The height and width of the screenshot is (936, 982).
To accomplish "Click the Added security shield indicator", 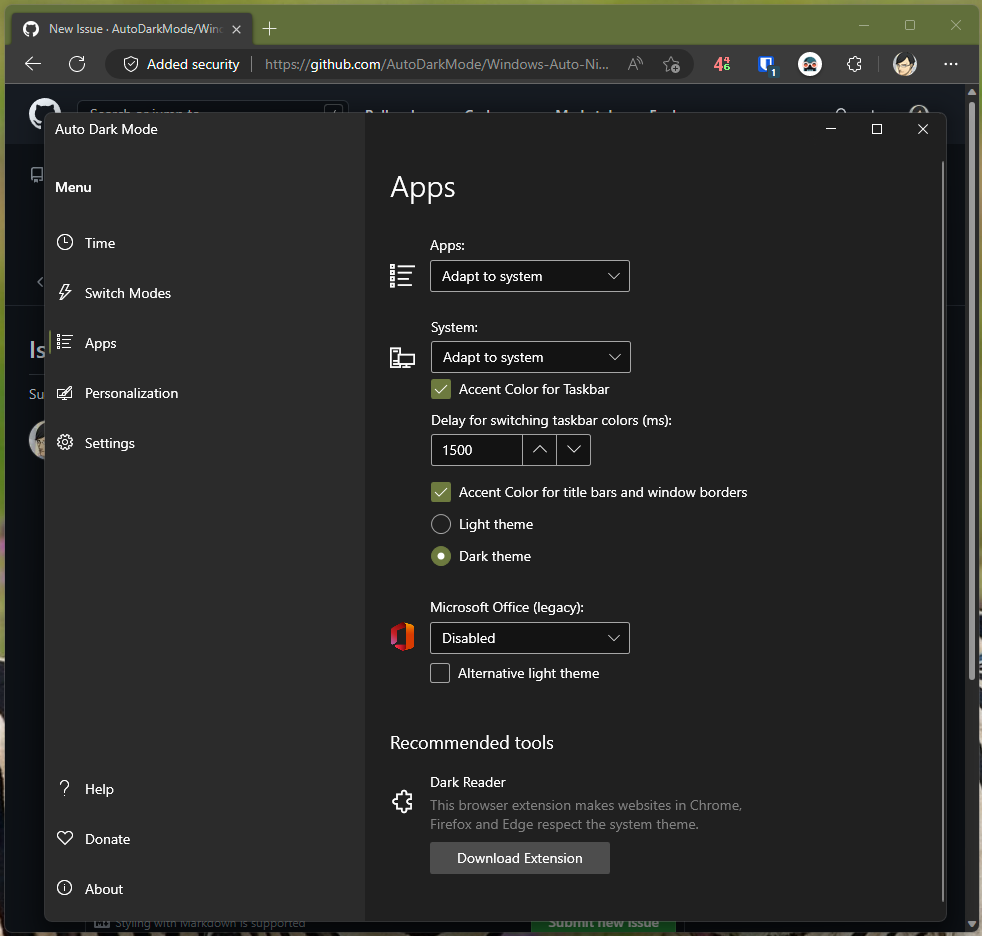I will click(x=181, y=64).
